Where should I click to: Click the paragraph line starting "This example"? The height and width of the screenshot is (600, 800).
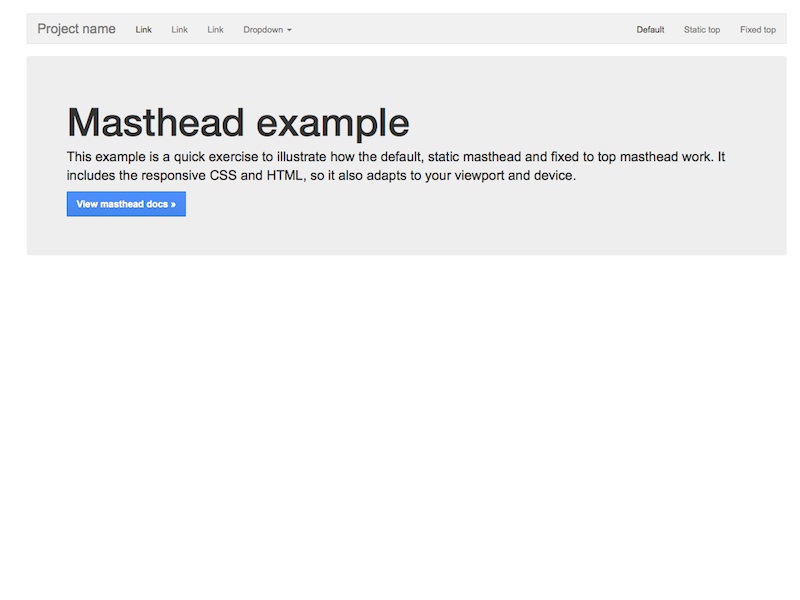coord(400,157)
